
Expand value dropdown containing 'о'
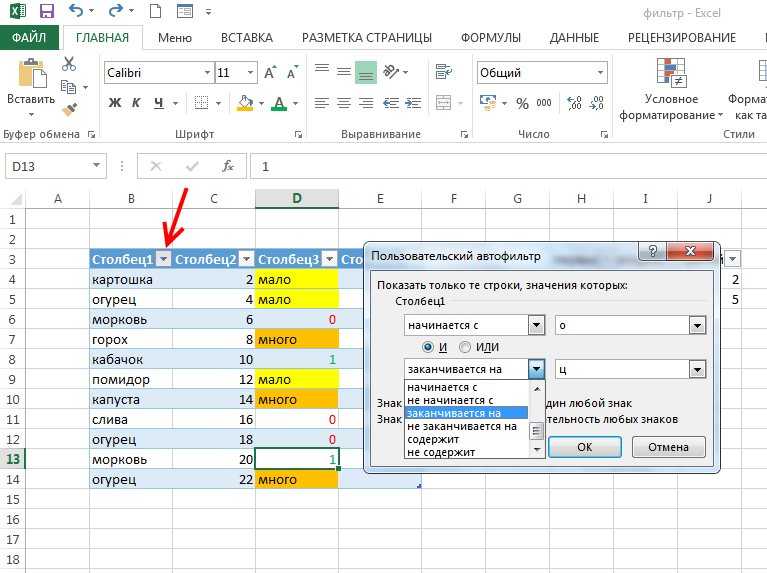click(x=697, y=325)
